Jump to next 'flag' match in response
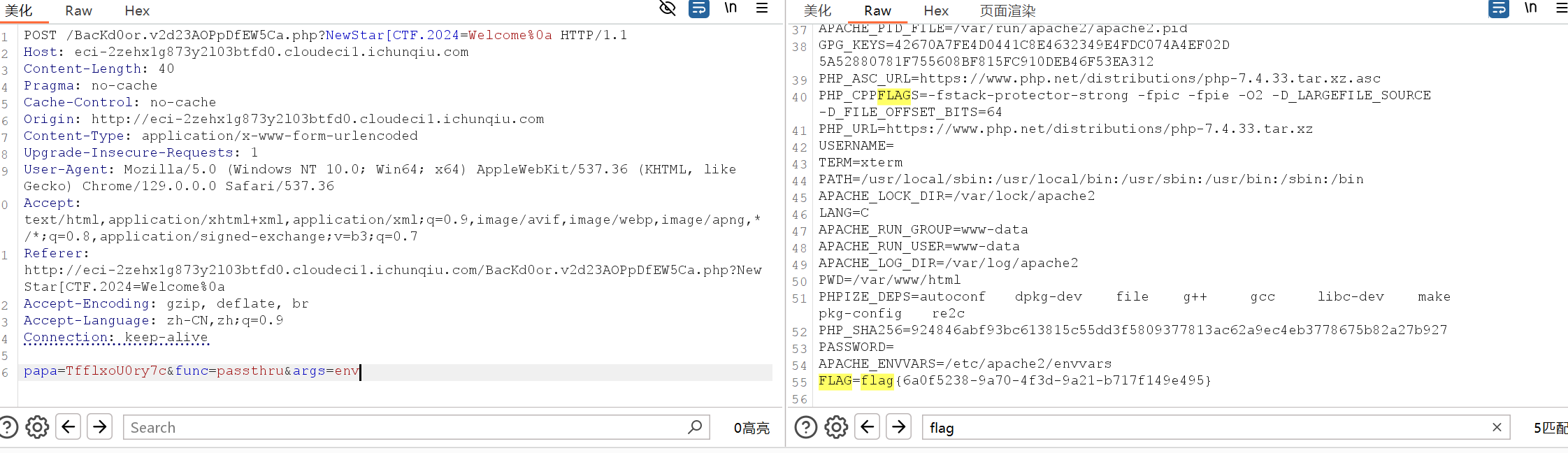This screenshot has height=453, width=1568. pyautogui.click(x=899, y=426)
